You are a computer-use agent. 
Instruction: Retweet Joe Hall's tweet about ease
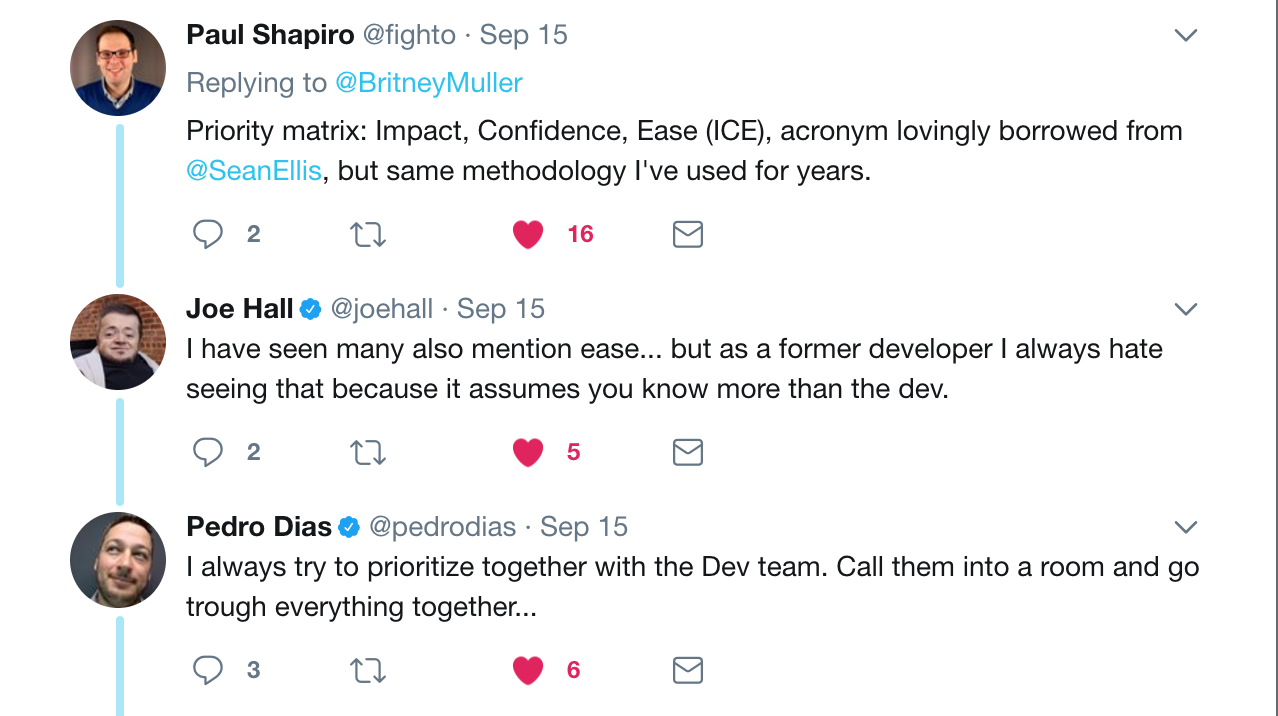click(368, 452)
